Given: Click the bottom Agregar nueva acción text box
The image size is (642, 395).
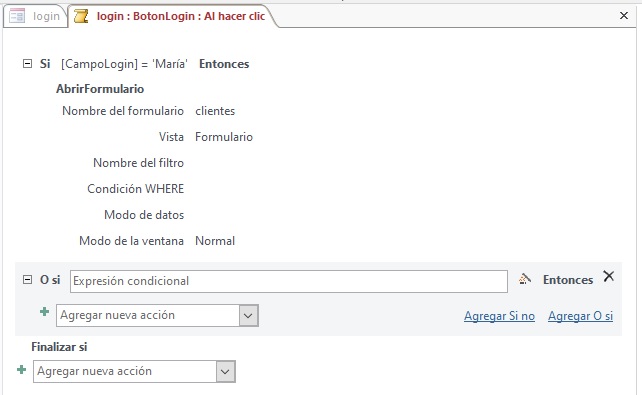Looking at the screenshot, I should pos(125,372).
